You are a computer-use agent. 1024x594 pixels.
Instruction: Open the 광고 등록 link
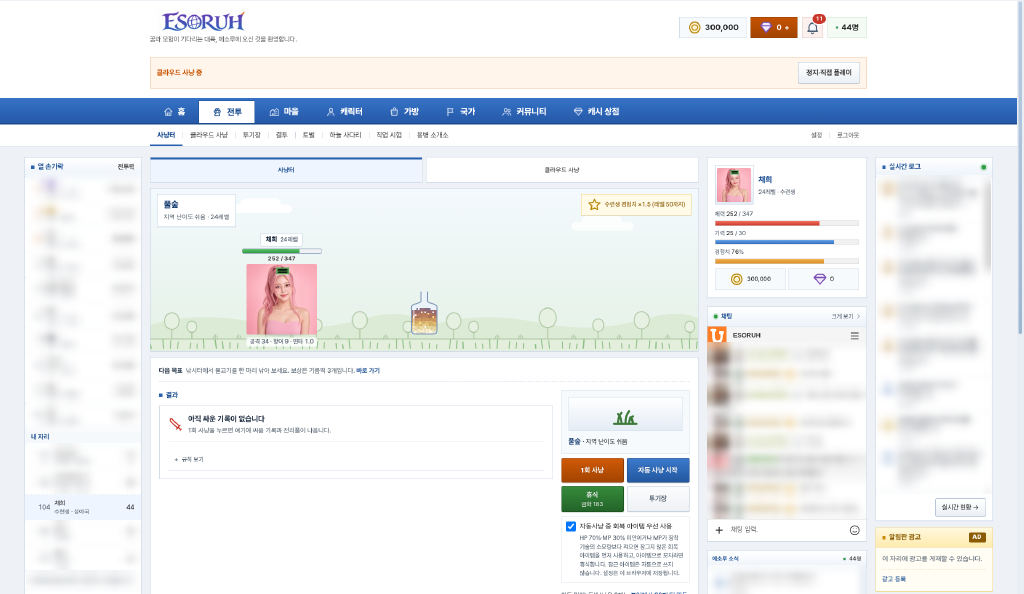(x=893, y=579)
